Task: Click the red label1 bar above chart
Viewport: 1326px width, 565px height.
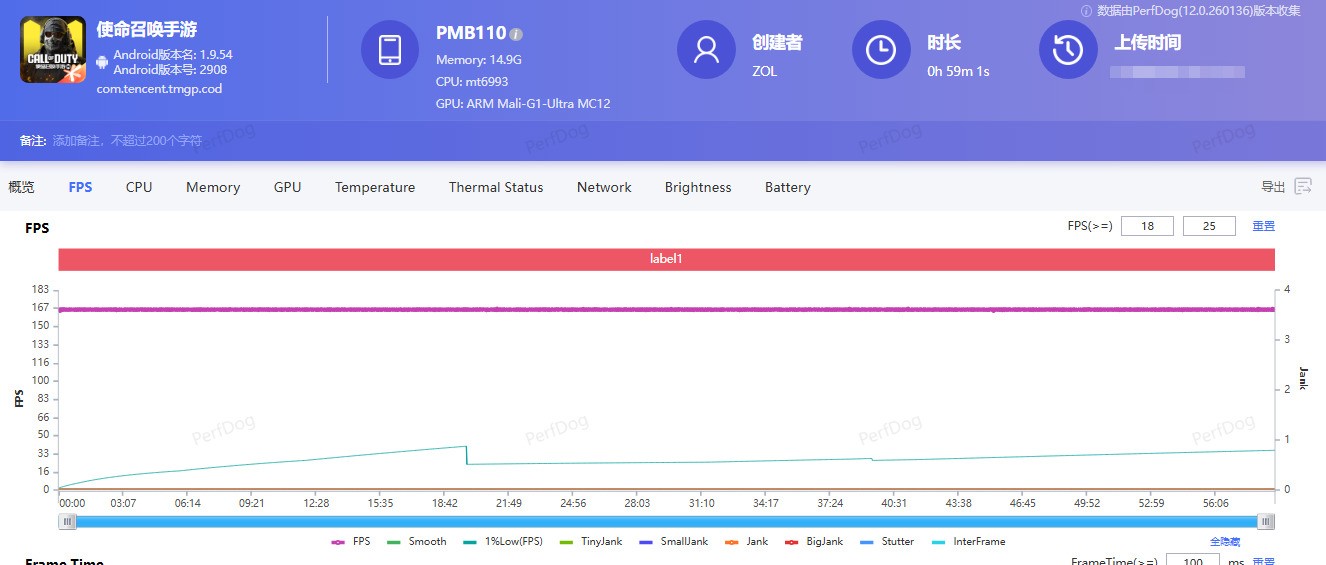Action: point(666,259)
